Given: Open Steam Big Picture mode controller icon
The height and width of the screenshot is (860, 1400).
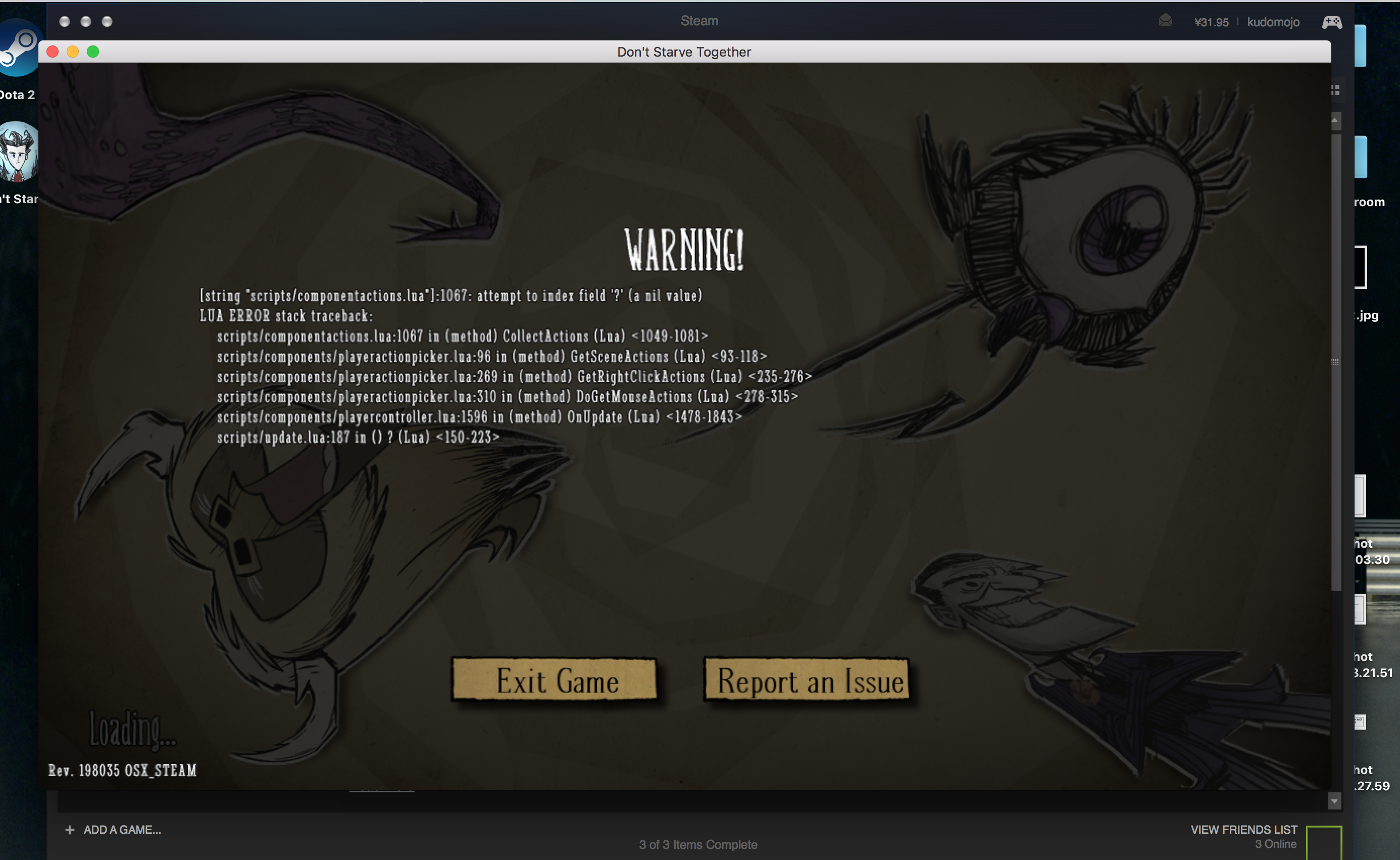Looking at the screenshot, I should click(1332, 22).
